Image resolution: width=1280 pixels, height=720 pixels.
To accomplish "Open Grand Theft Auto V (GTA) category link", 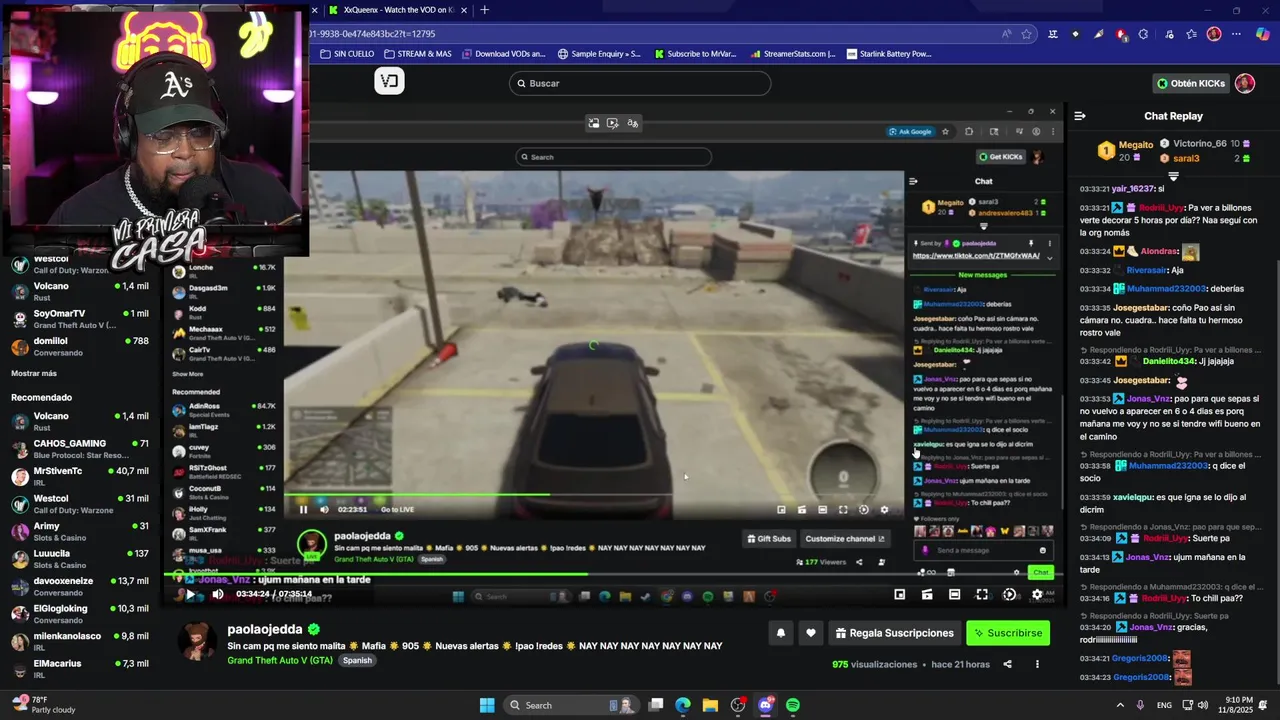I will pos(280,661).
